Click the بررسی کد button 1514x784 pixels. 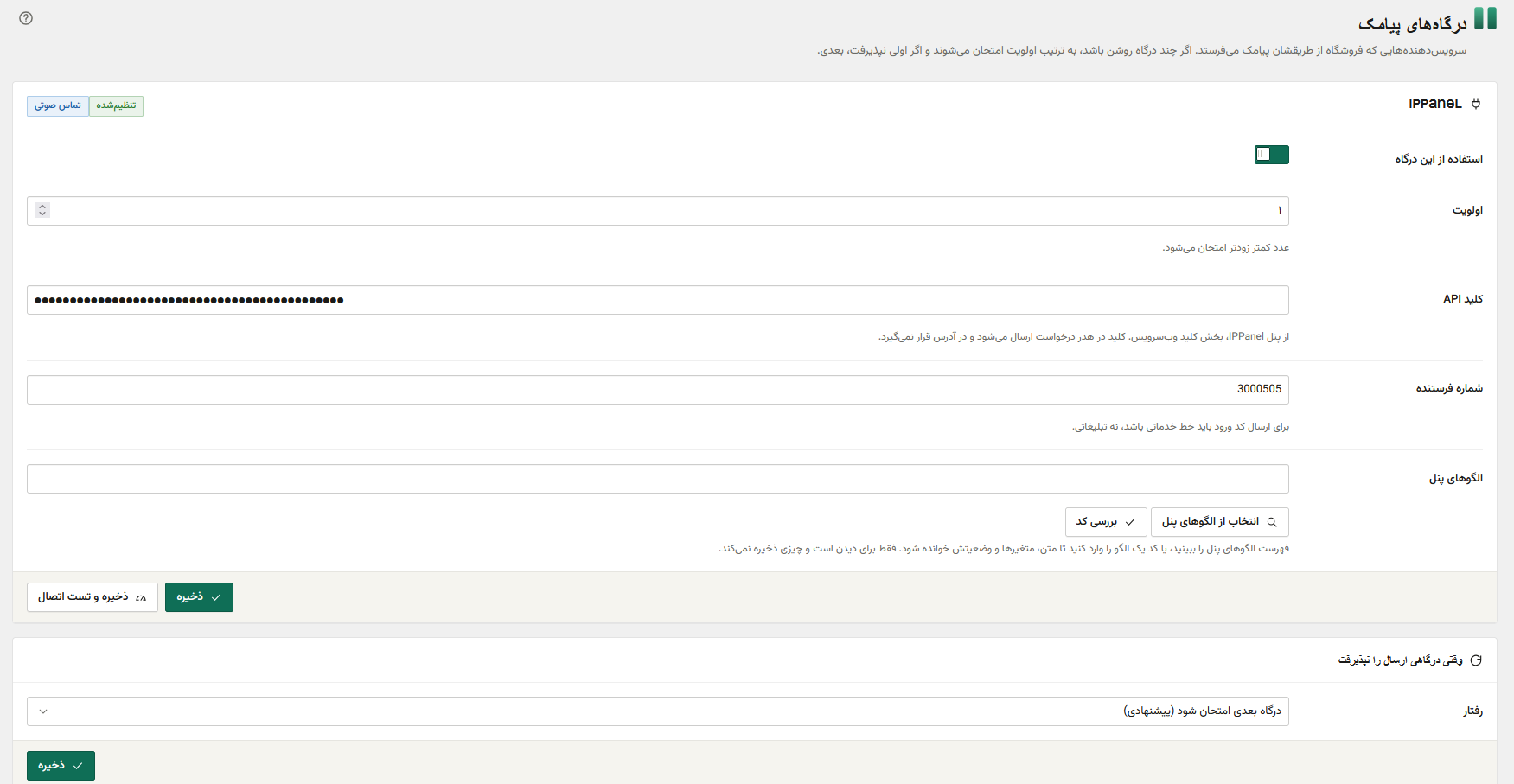1106,522
